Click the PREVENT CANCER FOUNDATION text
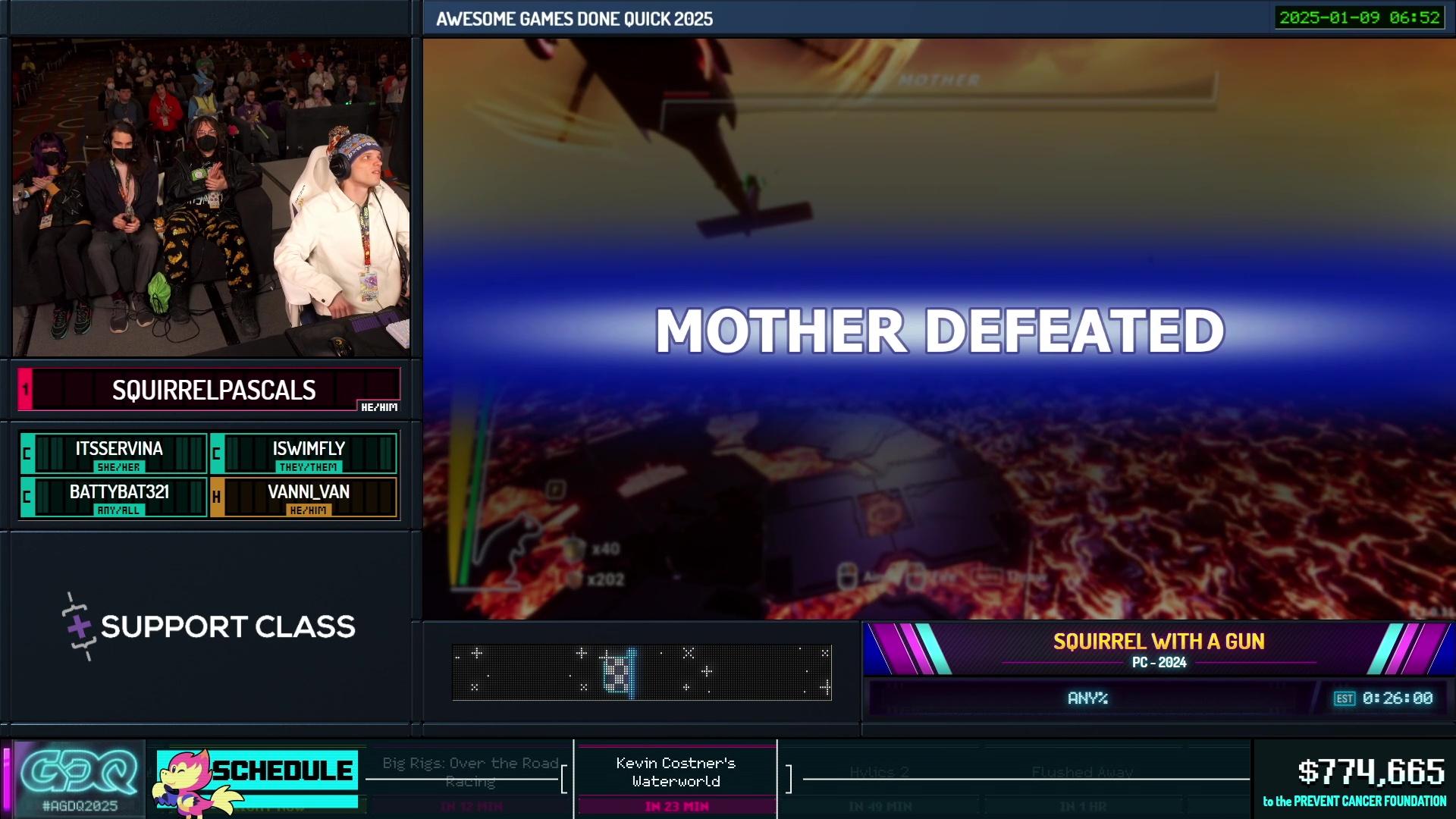1456x819 pixels. coord(1370,802)
